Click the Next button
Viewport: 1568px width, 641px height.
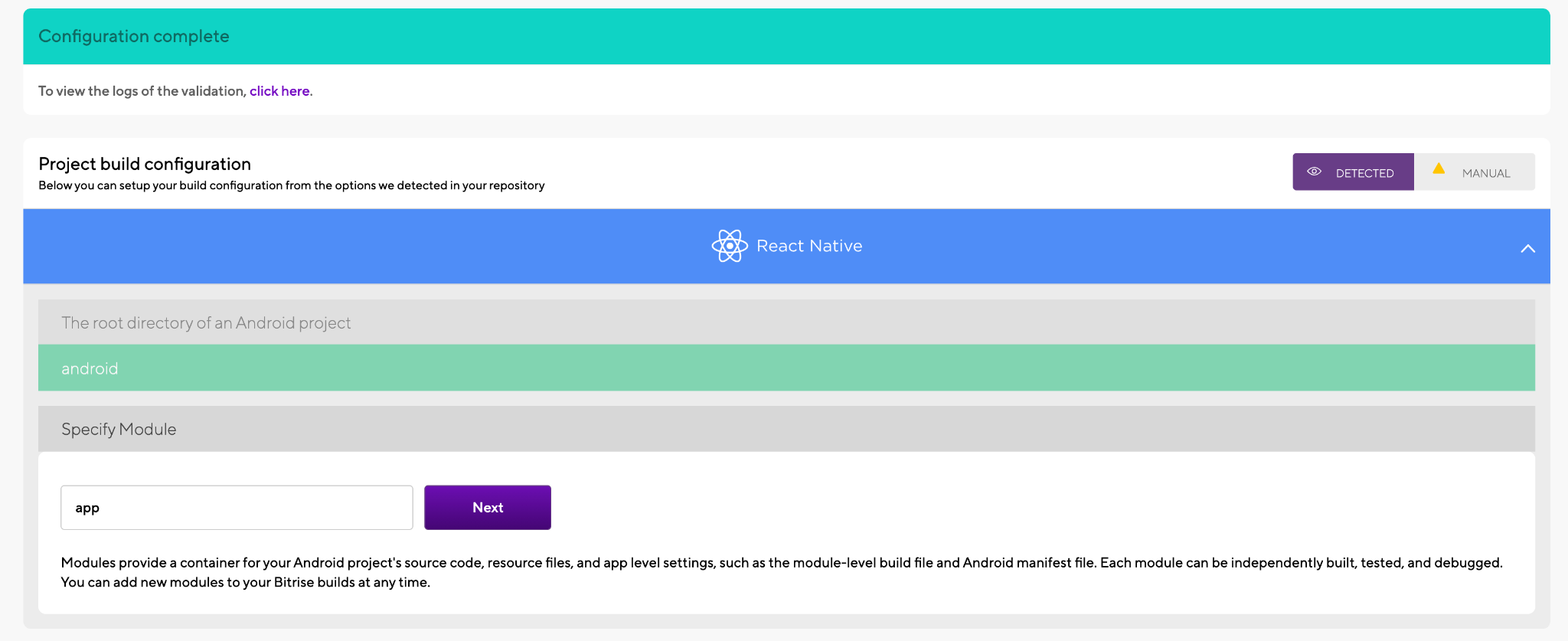(x=488, y=507)
